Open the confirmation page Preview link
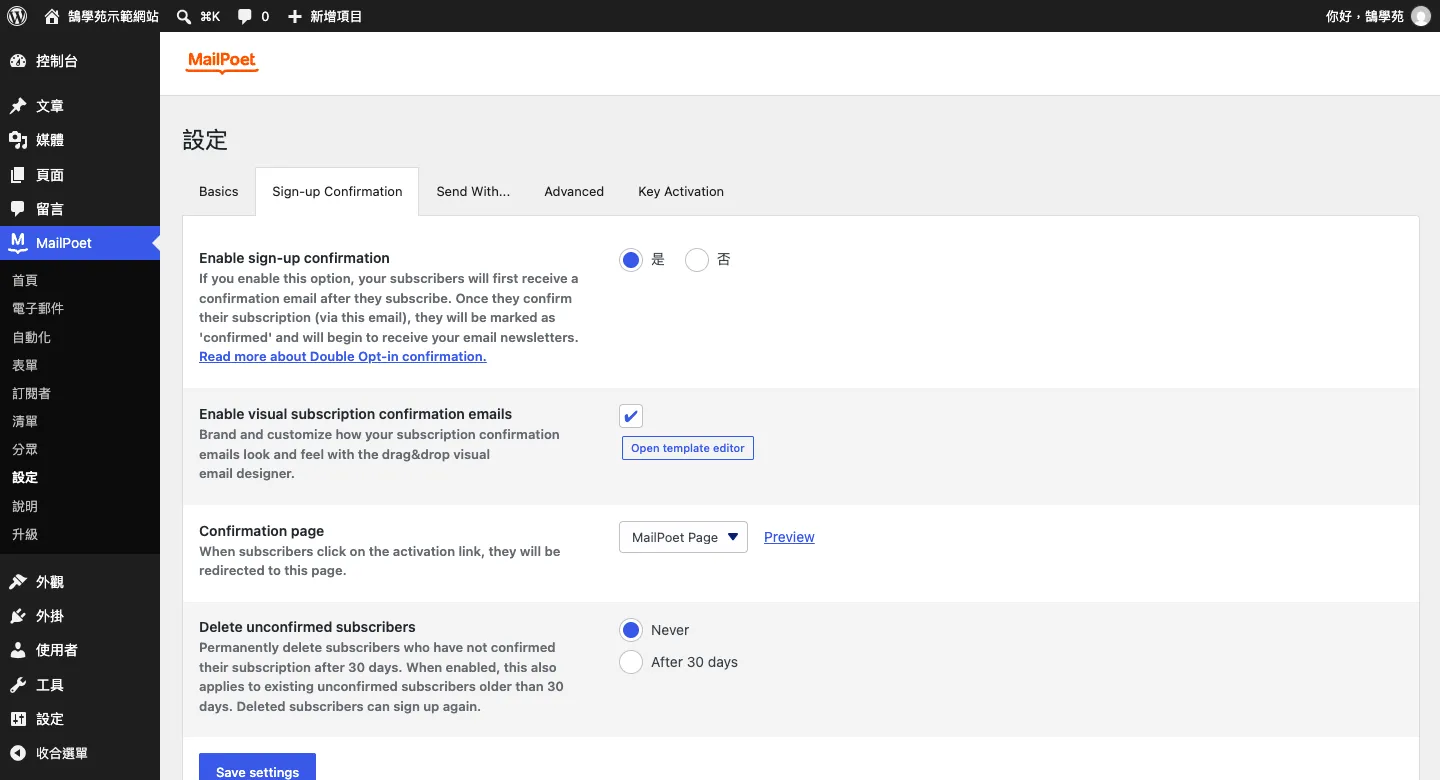1440x780 pixels. click(x=789, y=537)
